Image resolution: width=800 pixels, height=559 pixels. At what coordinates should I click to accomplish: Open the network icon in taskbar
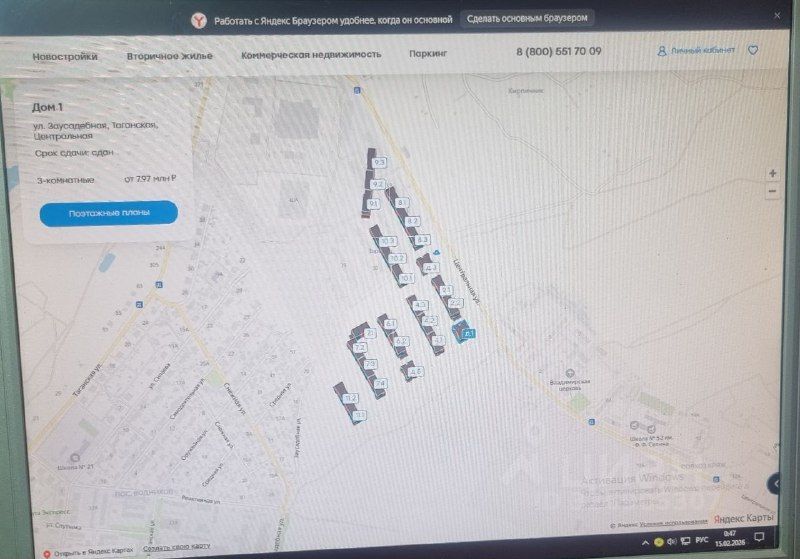pyautogui.click(x=686, y=541)
